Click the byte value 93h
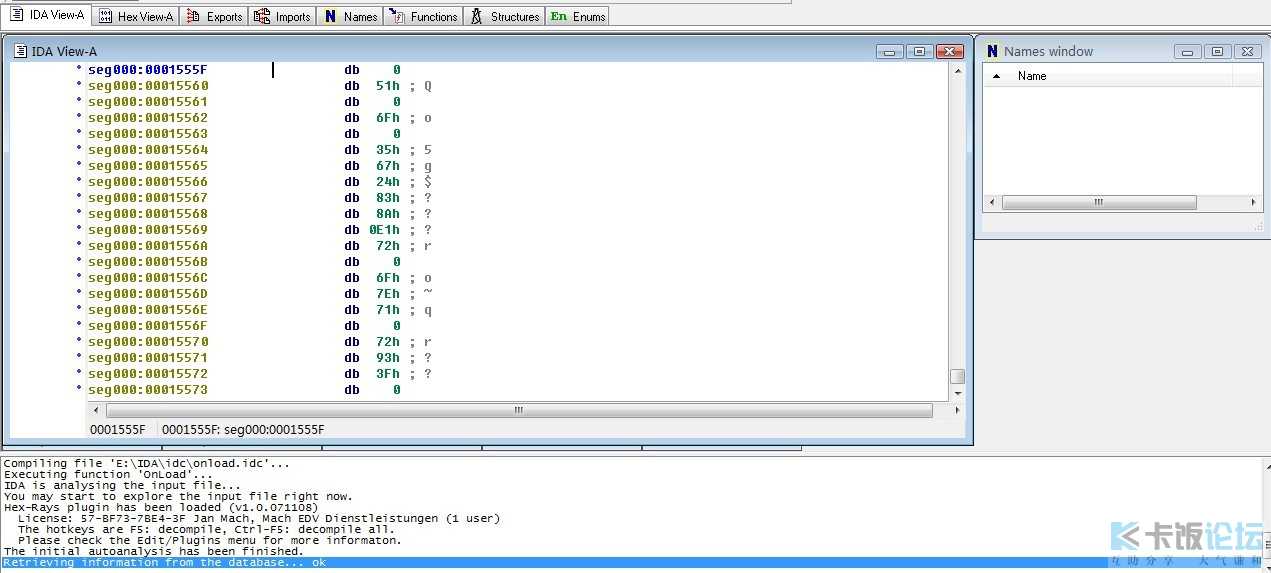The height and width of the screenshot is (573, 1271). 388,358
